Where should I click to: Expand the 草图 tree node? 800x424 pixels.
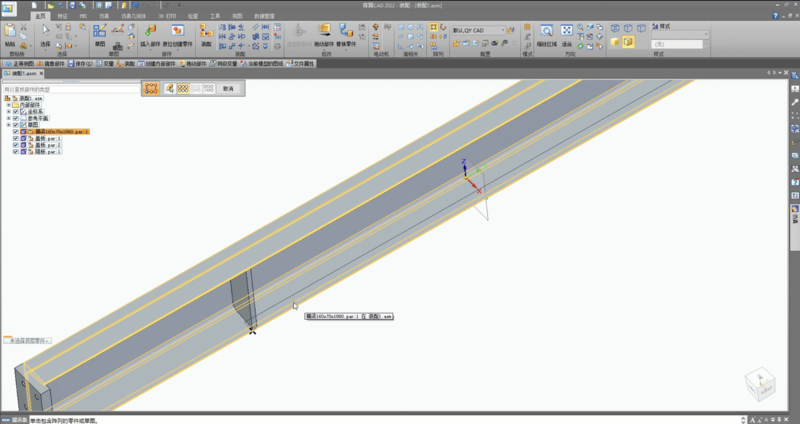click(x=9, y=125)
